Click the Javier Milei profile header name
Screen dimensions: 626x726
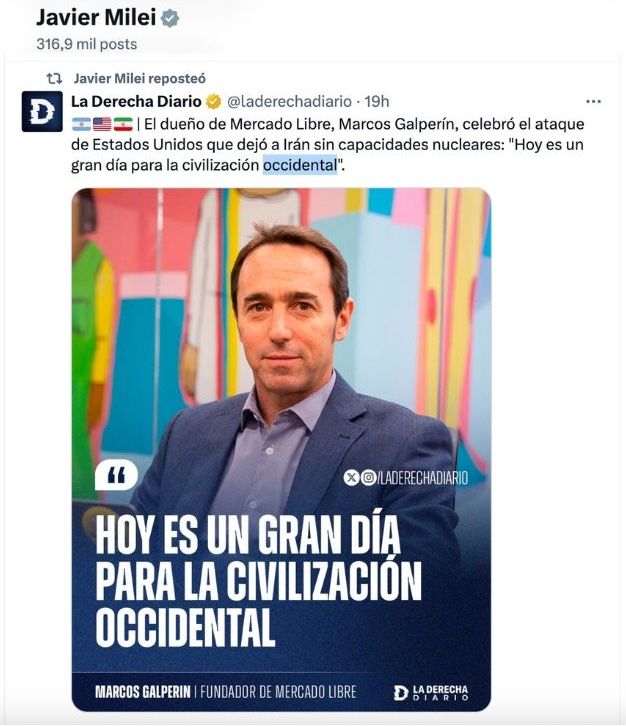pos(96,18)
